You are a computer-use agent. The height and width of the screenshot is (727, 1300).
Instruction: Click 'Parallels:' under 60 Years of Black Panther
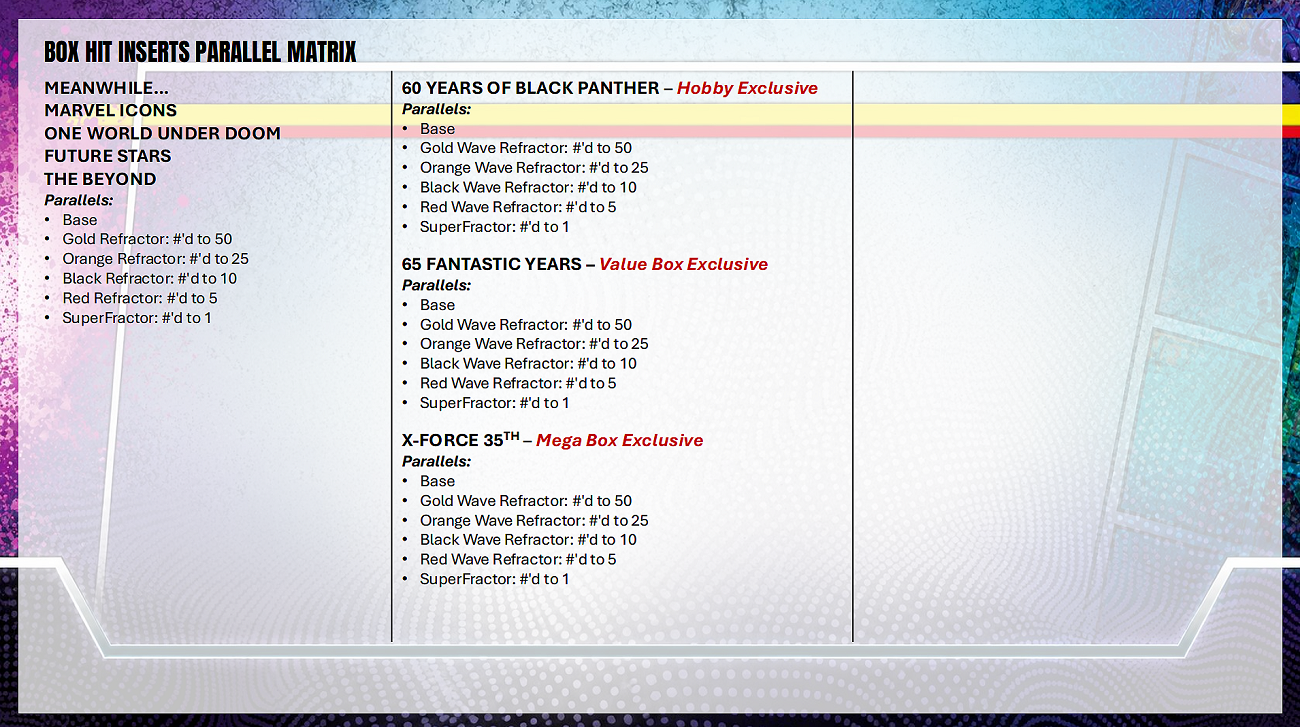click(x=437, y=109)
